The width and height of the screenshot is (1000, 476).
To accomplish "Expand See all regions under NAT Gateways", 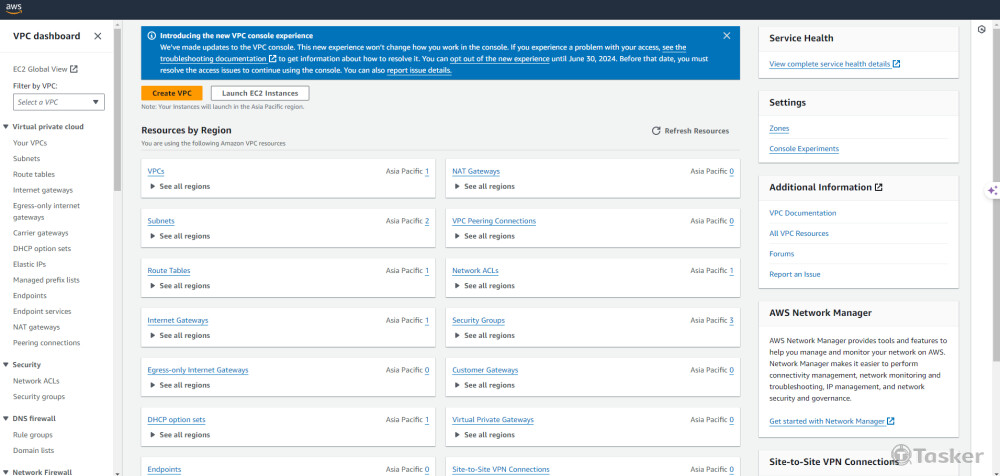I will click(x=457, y=186).
